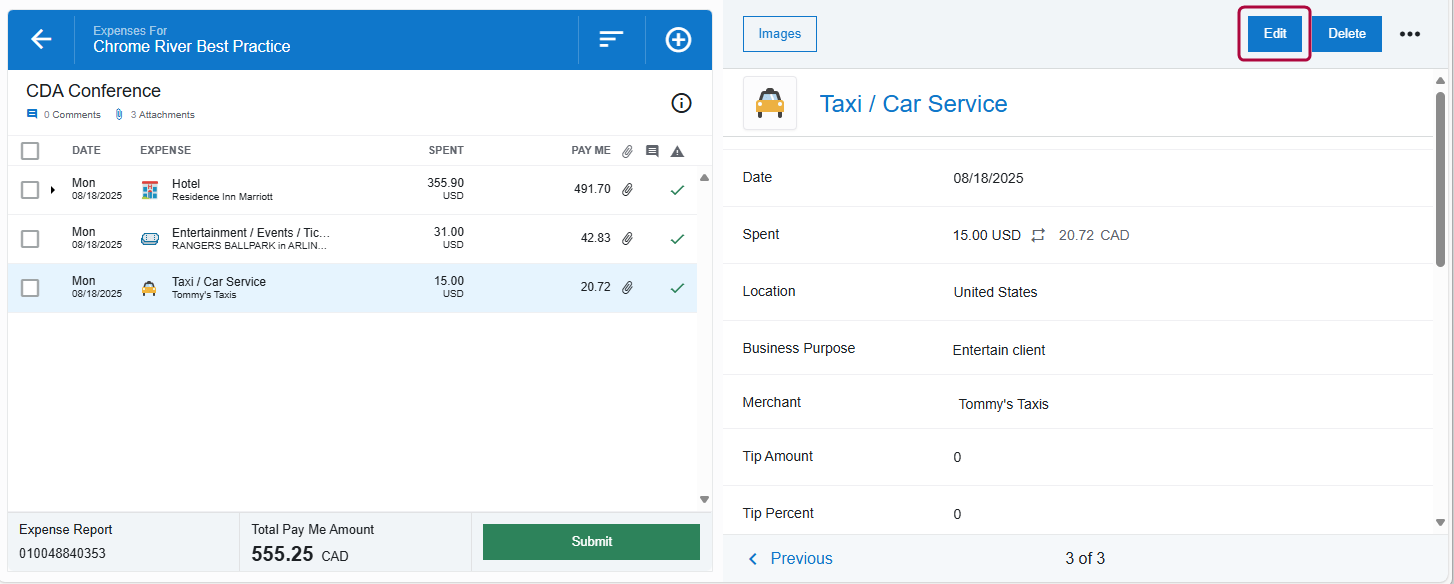Click the back arrow to leave the report
Image resolution: width=1454 pixels, height=584 pixels.
coord(40,39)
